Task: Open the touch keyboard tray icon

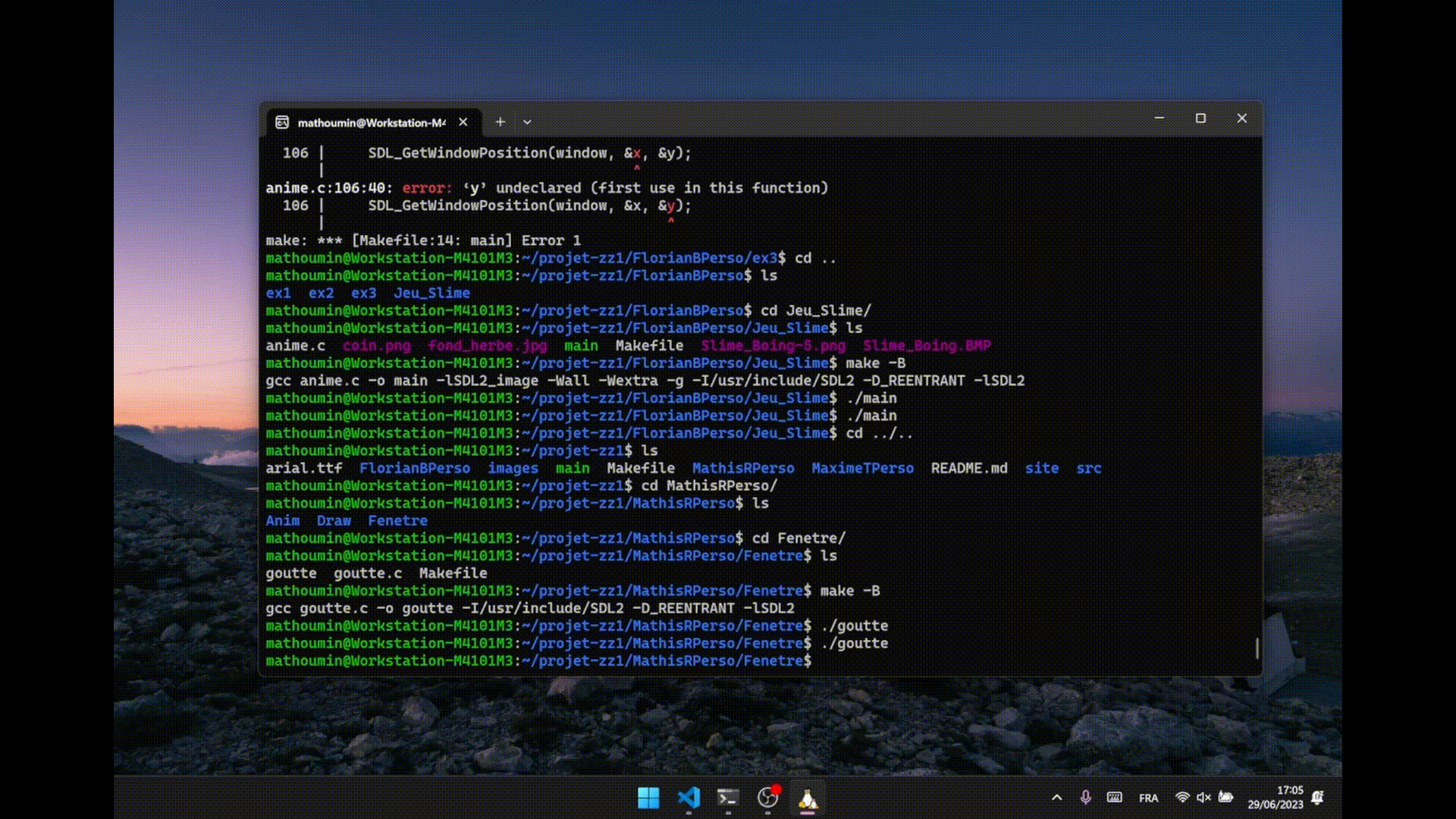Action: 1114,798
